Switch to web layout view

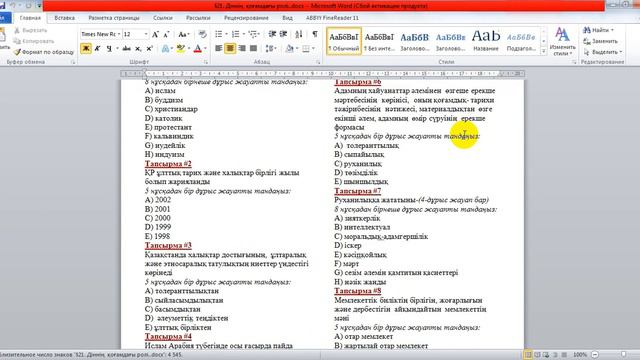(546, 355)
